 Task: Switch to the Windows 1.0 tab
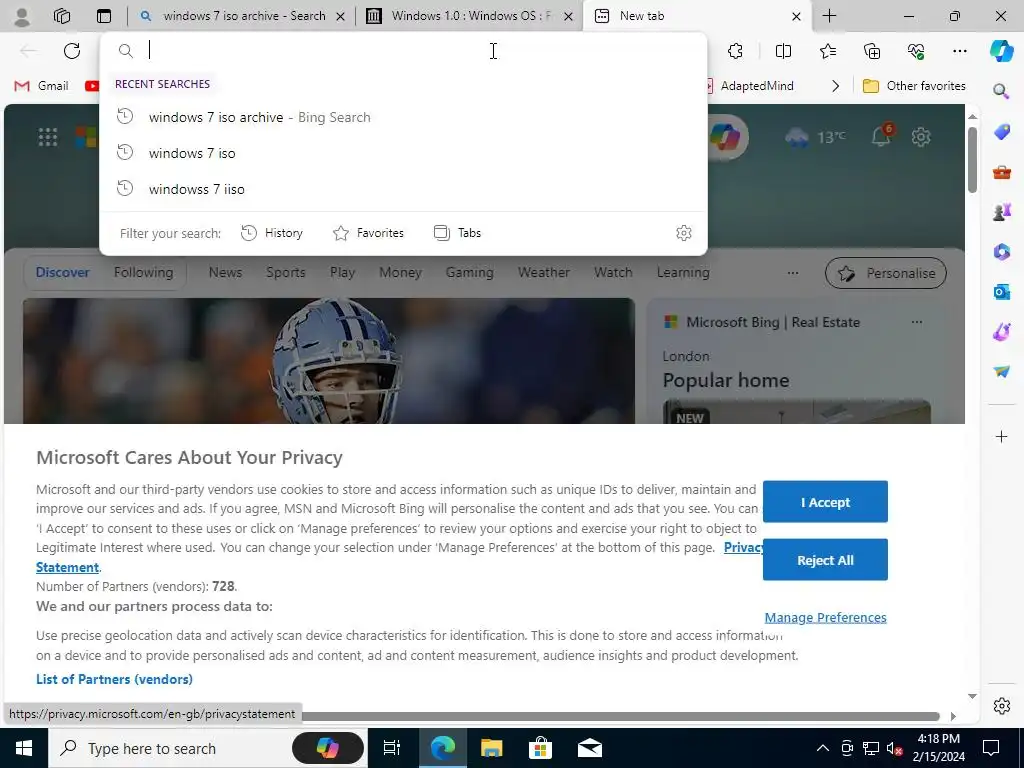(x=470, y=16)
